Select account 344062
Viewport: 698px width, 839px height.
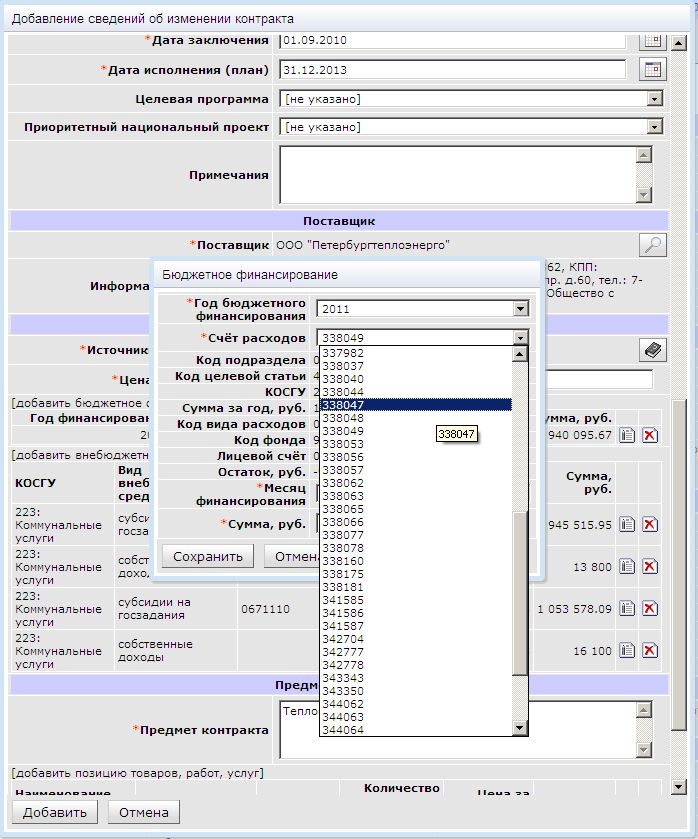click(416, 704)
